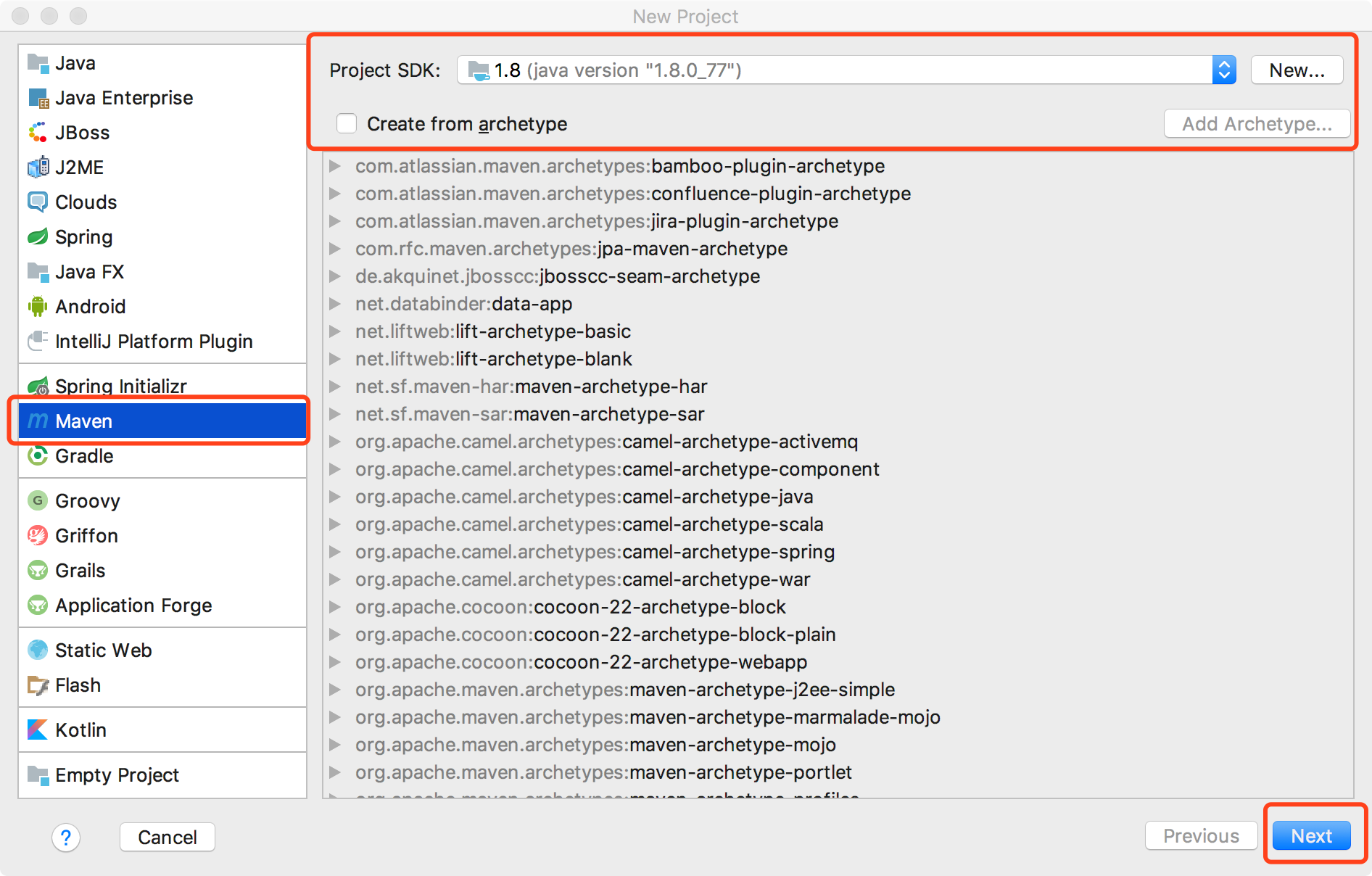This screenshot has height=876, width=1372.
Task: Select cocoon-22-archetype-block row
Action: pyautogui.click(x=838, y=607)
